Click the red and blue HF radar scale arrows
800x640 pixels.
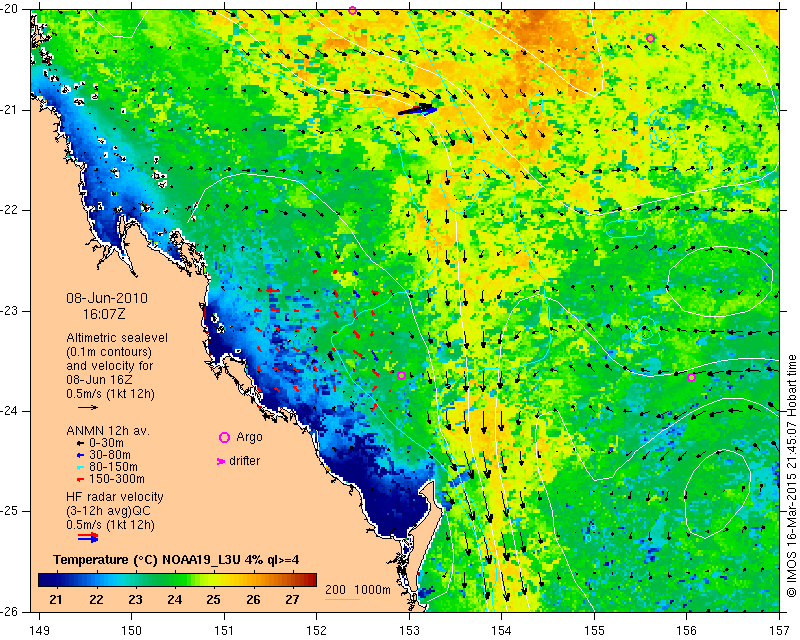click(x=88, y=537)
